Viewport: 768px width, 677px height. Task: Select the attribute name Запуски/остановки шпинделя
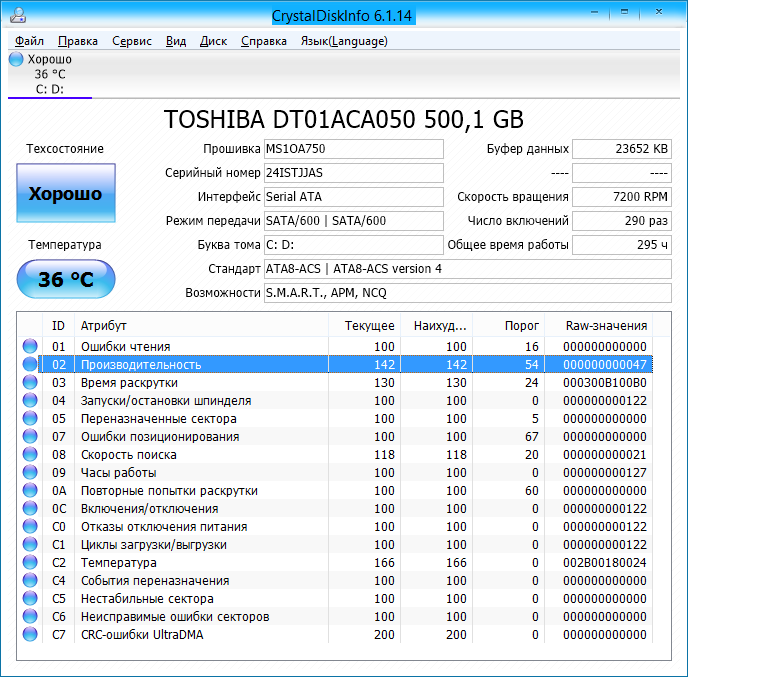[x=166, y=401]
